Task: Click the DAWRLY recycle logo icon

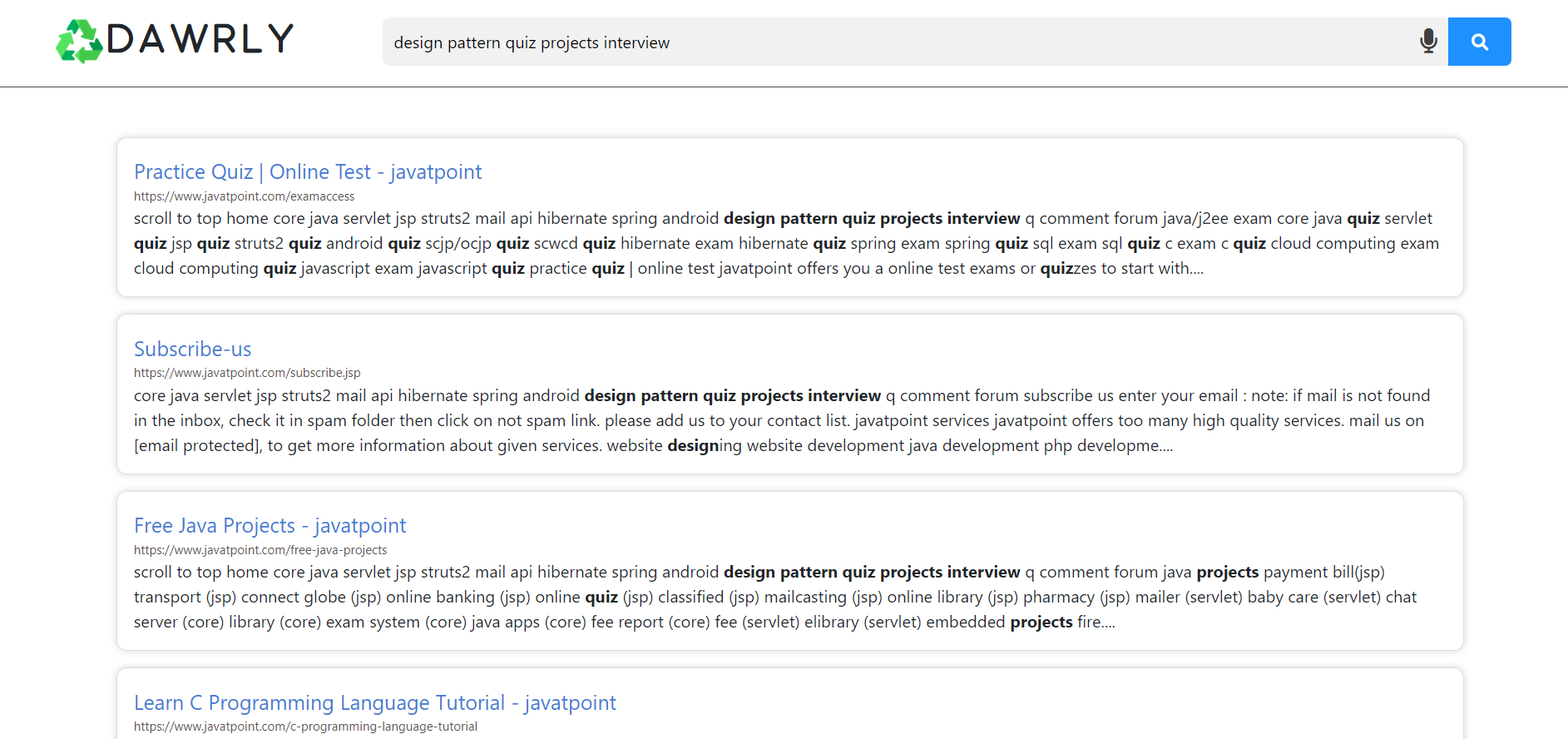Action: [80, 41]
